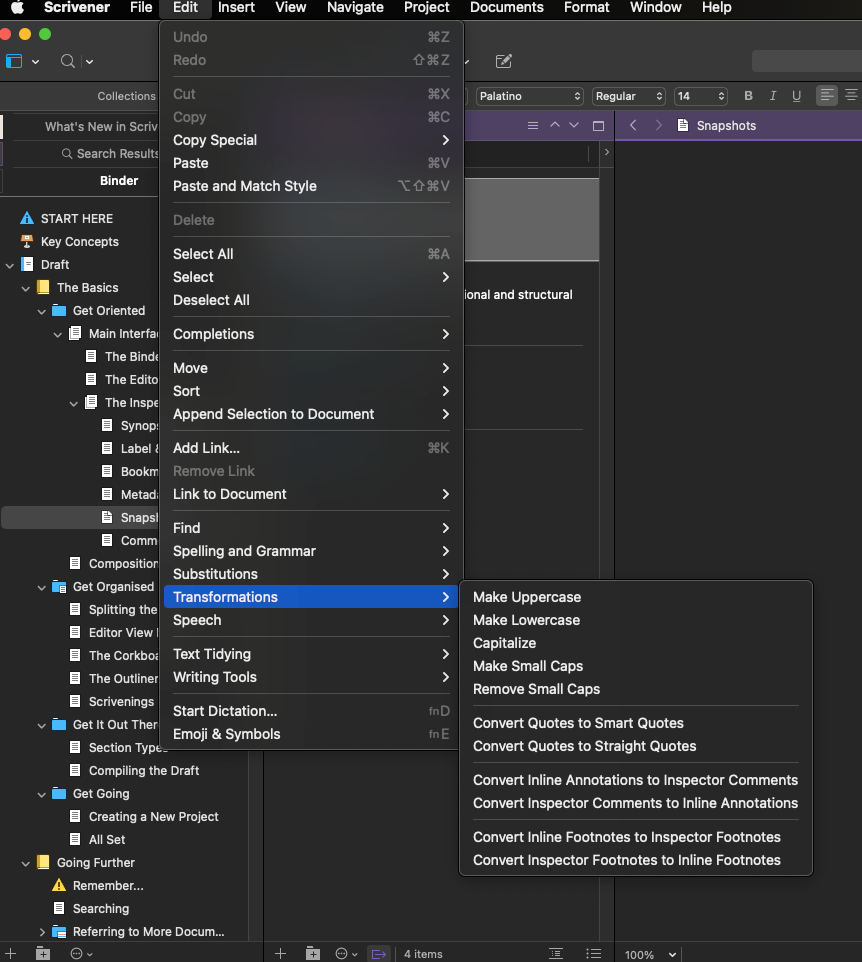Navigate forward with the right arrow beside Snapshots
This screenshot has height=962, width=862.
click(658, 125)
